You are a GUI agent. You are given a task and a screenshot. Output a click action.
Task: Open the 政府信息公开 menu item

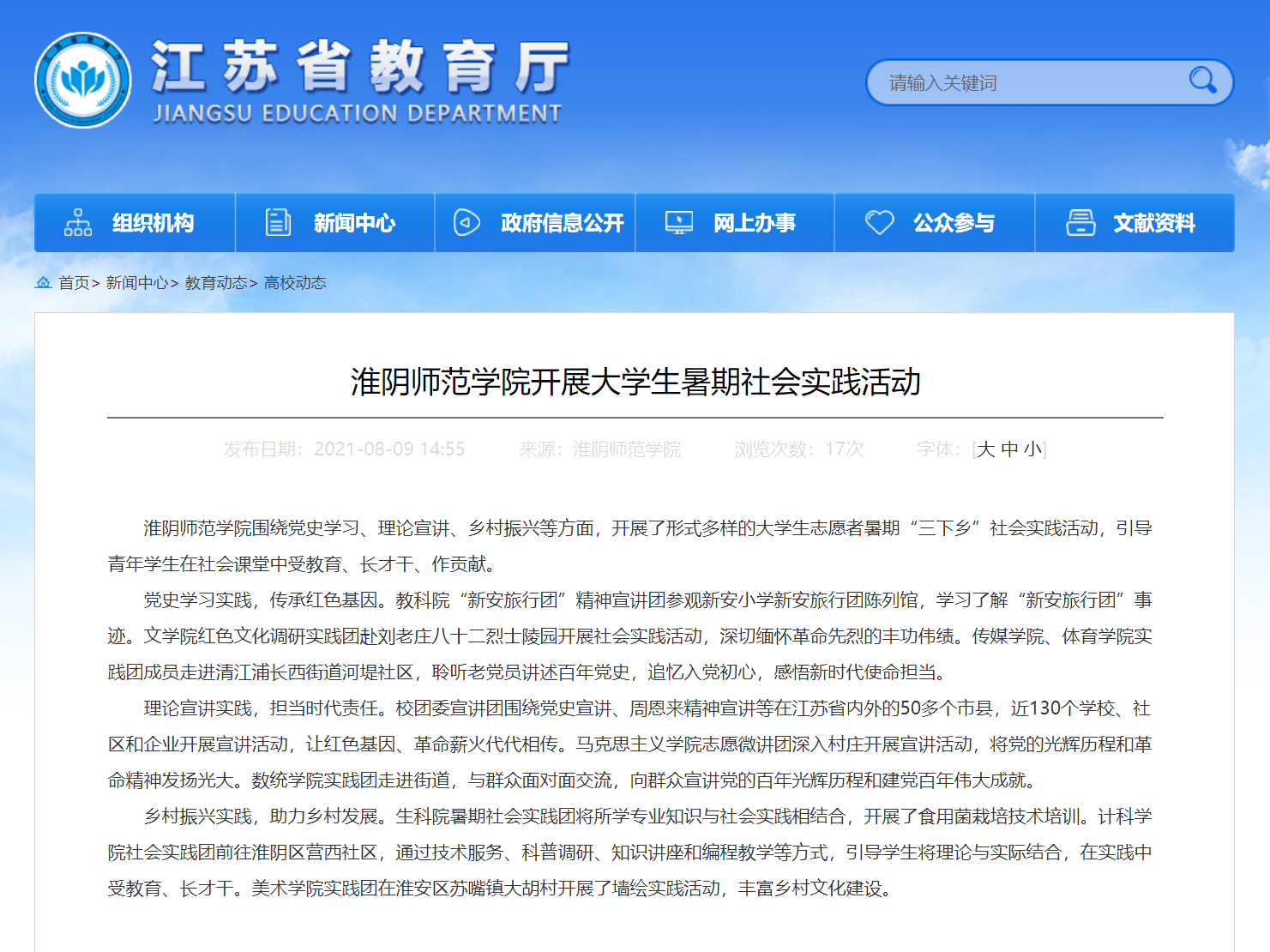(x=535, y=223)
